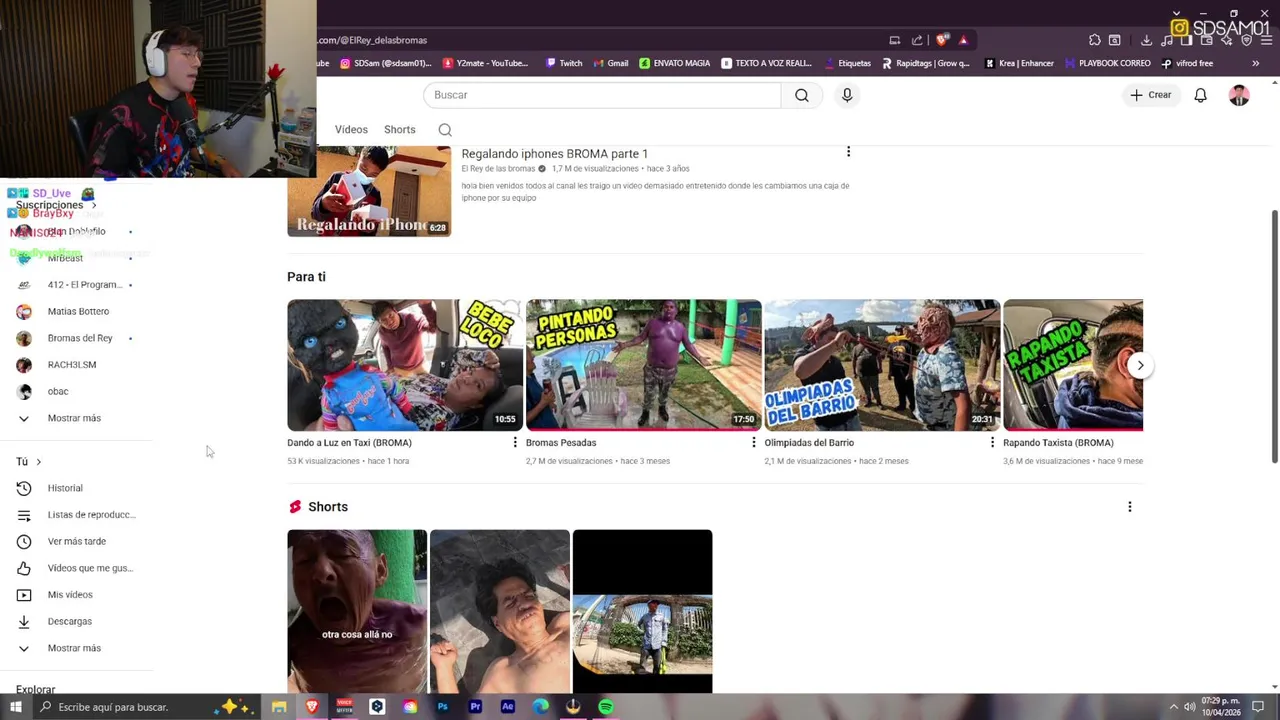The height and width of the screenshot is (720, 1280).
Task: Open Premiere Pro from the taskbar
Action: pos(475,707)
